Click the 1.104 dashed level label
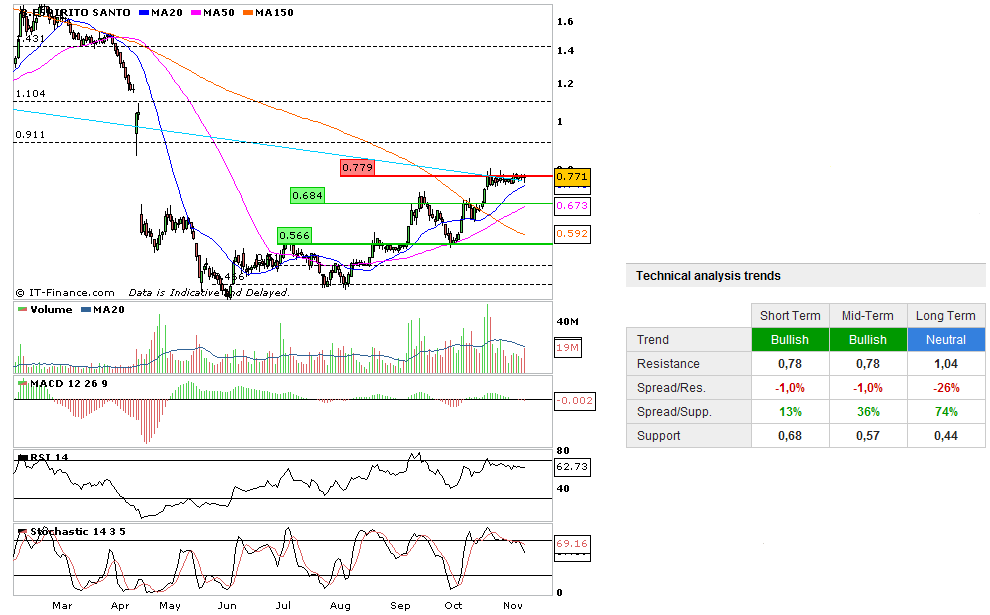The image size is (990, 615). [30, 93]
